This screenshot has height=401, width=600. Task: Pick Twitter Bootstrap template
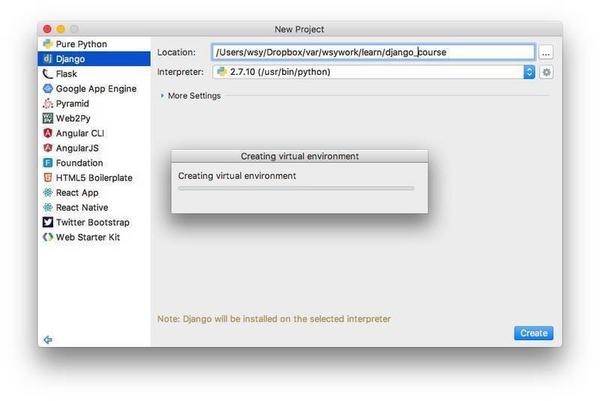pyautogui.click(x=94, y=222)
